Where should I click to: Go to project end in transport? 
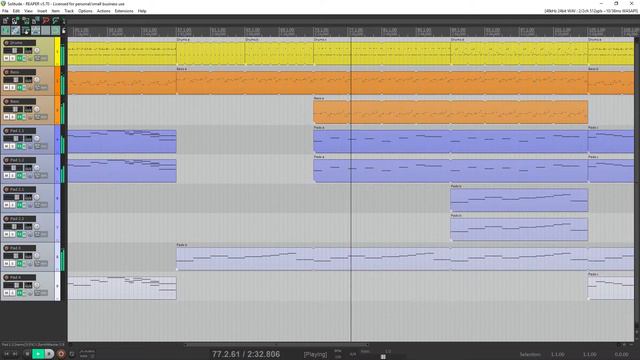(x=15, y=353)
